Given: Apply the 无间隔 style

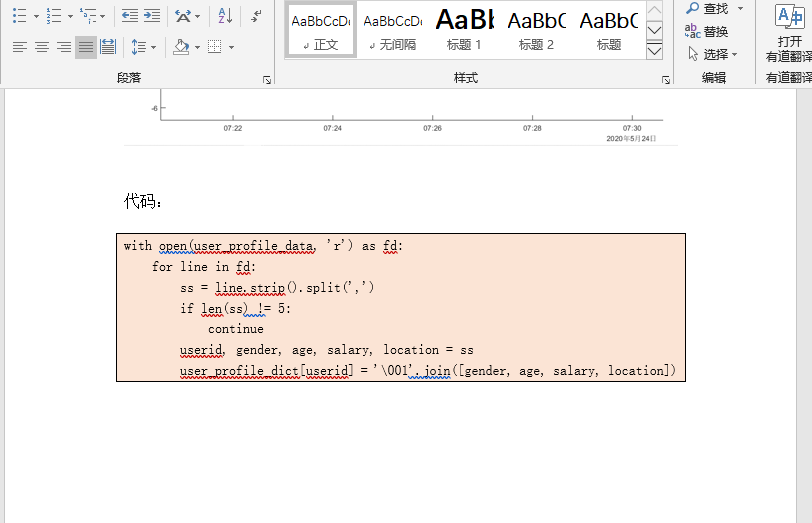Looking at the screenshot, I should click(x=393, y=30).
